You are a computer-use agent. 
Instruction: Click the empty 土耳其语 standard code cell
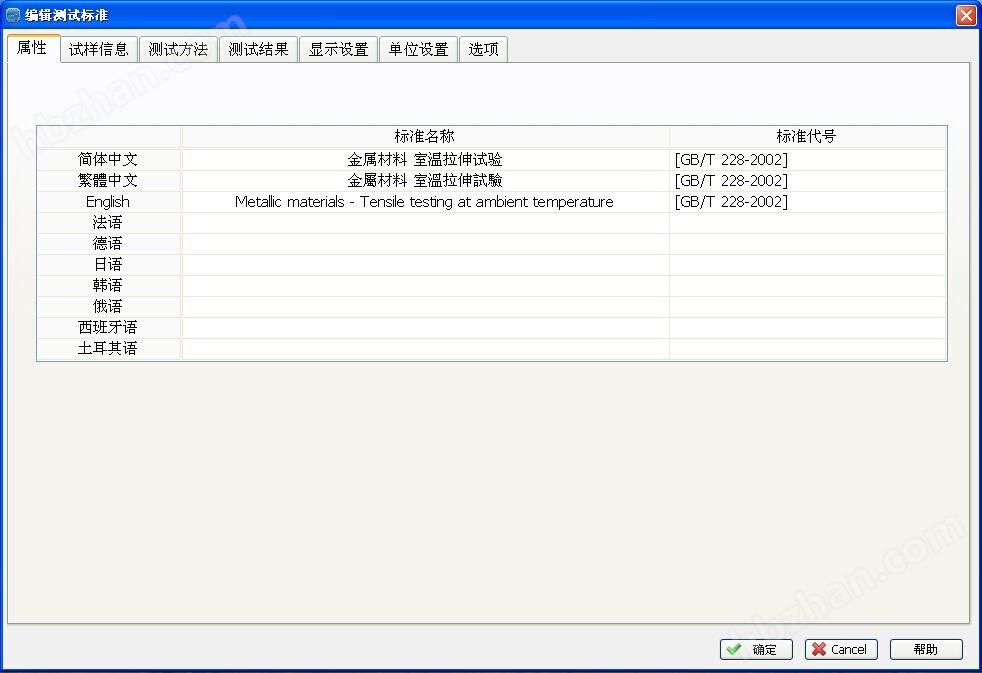pos(806,349)
